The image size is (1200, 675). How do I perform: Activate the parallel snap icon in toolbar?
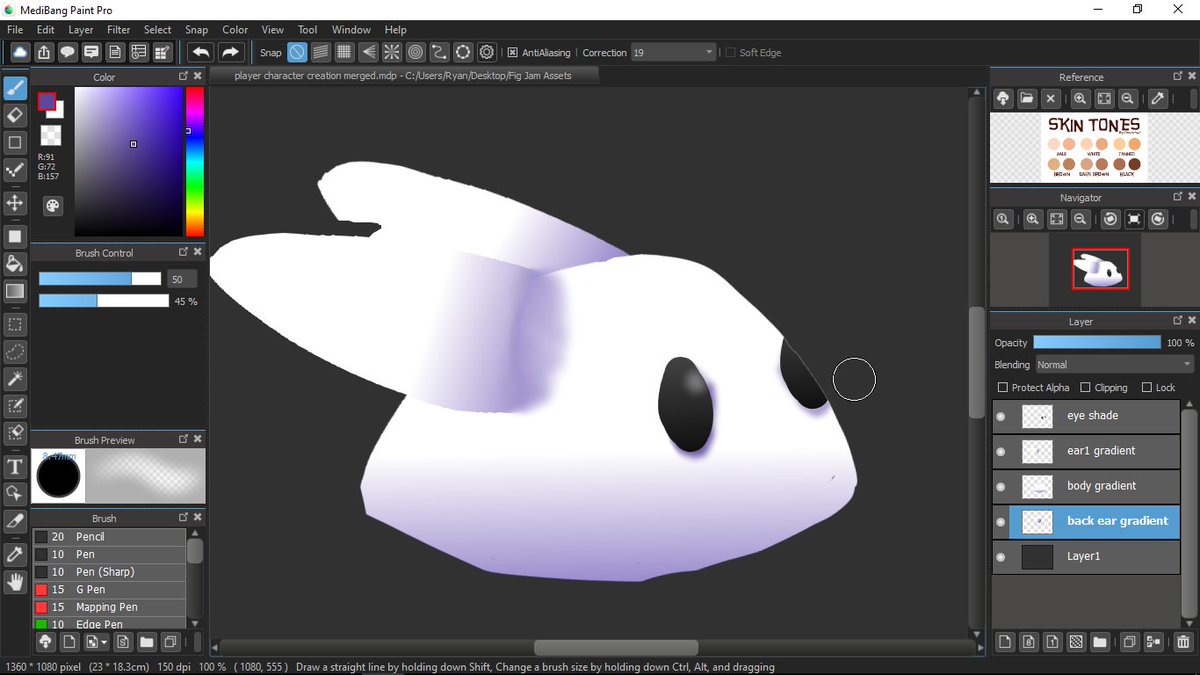pyautogui.click(x=320, y=52)
